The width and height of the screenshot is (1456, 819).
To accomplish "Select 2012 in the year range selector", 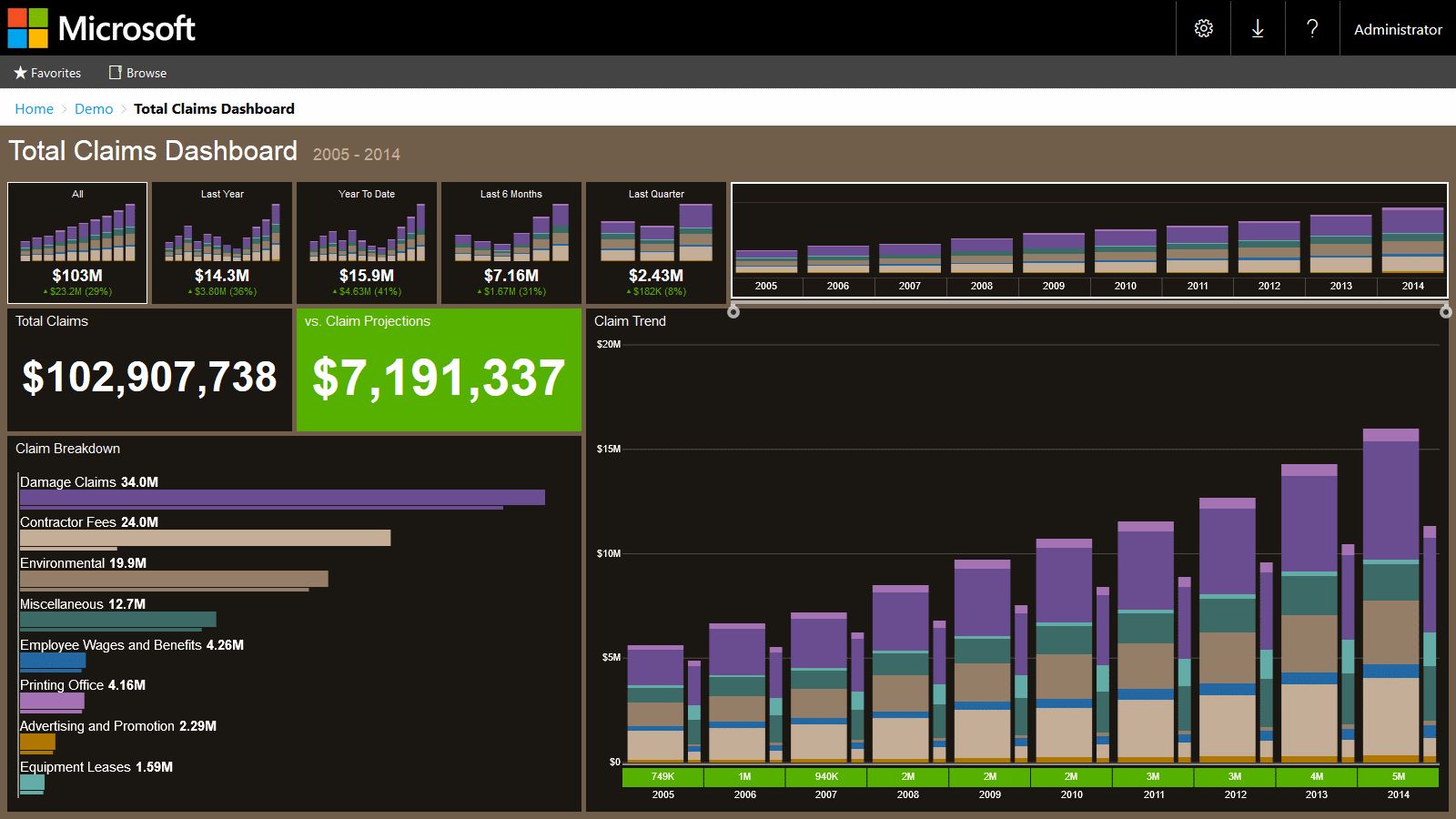I will coord(1269,286).
